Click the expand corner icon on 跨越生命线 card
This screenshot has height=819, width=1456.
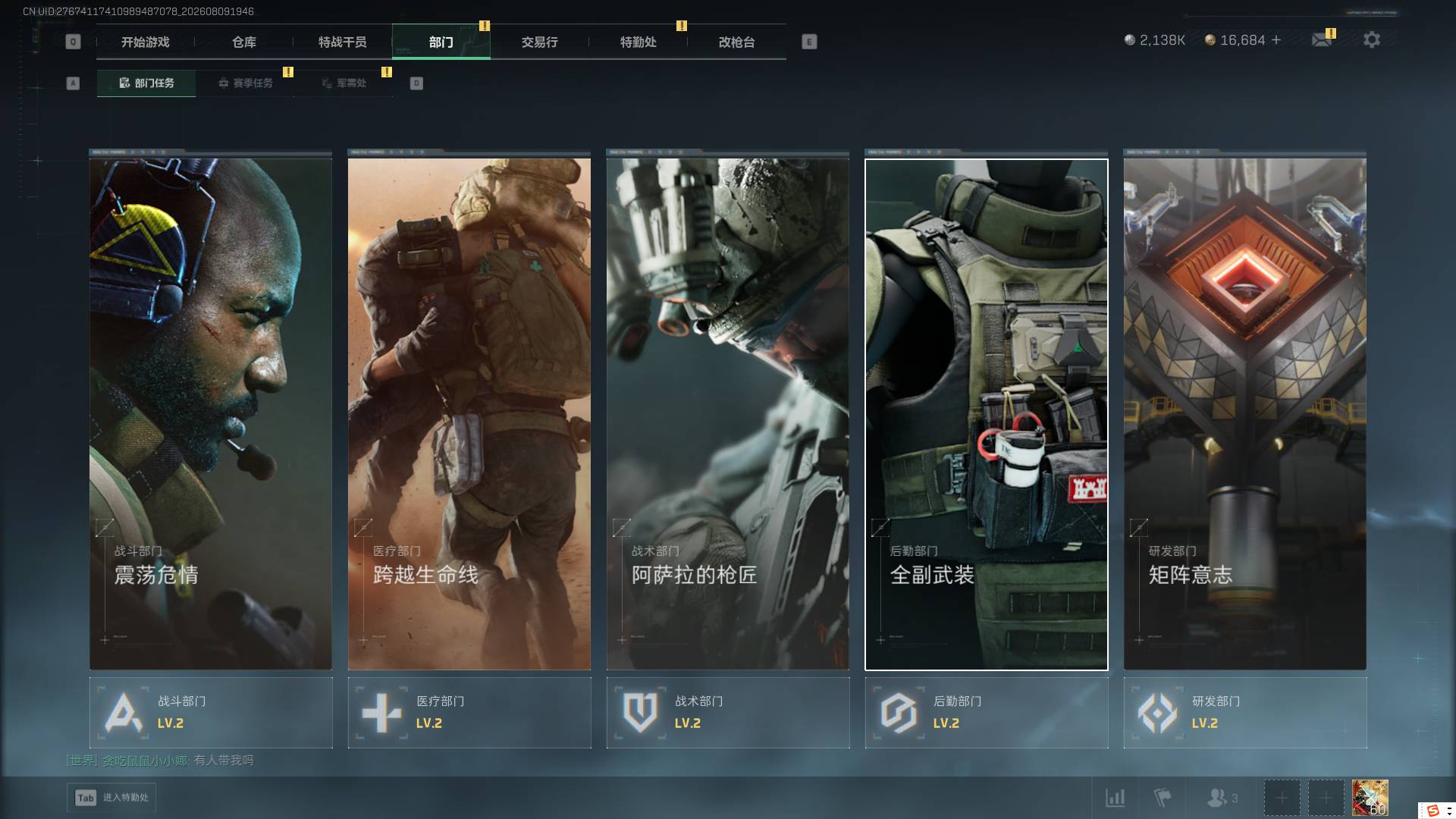coord(363,527)
